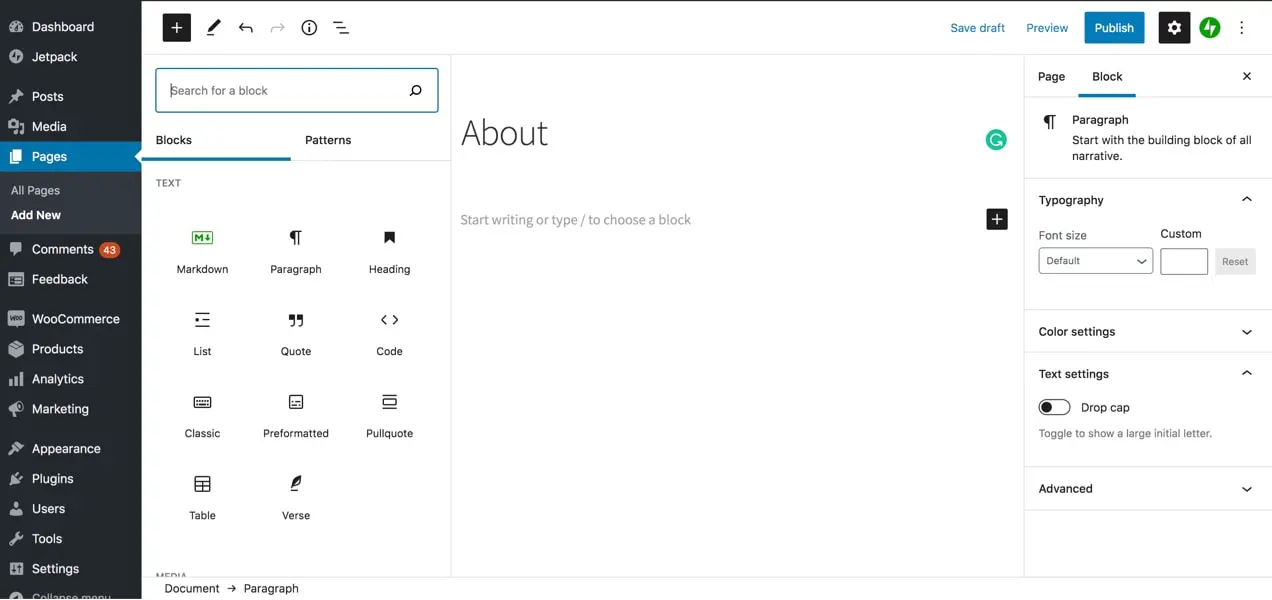
Task: Insert a Quote block
Action: [x=296, y=333]
